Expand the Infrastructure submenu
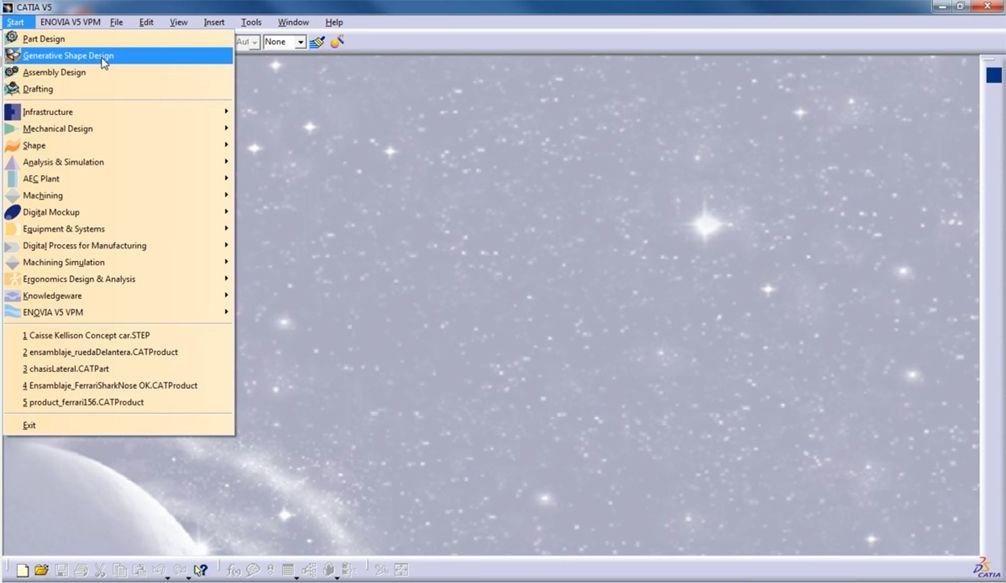Screen dimensions: 1006x583 [x=118, y=112]
